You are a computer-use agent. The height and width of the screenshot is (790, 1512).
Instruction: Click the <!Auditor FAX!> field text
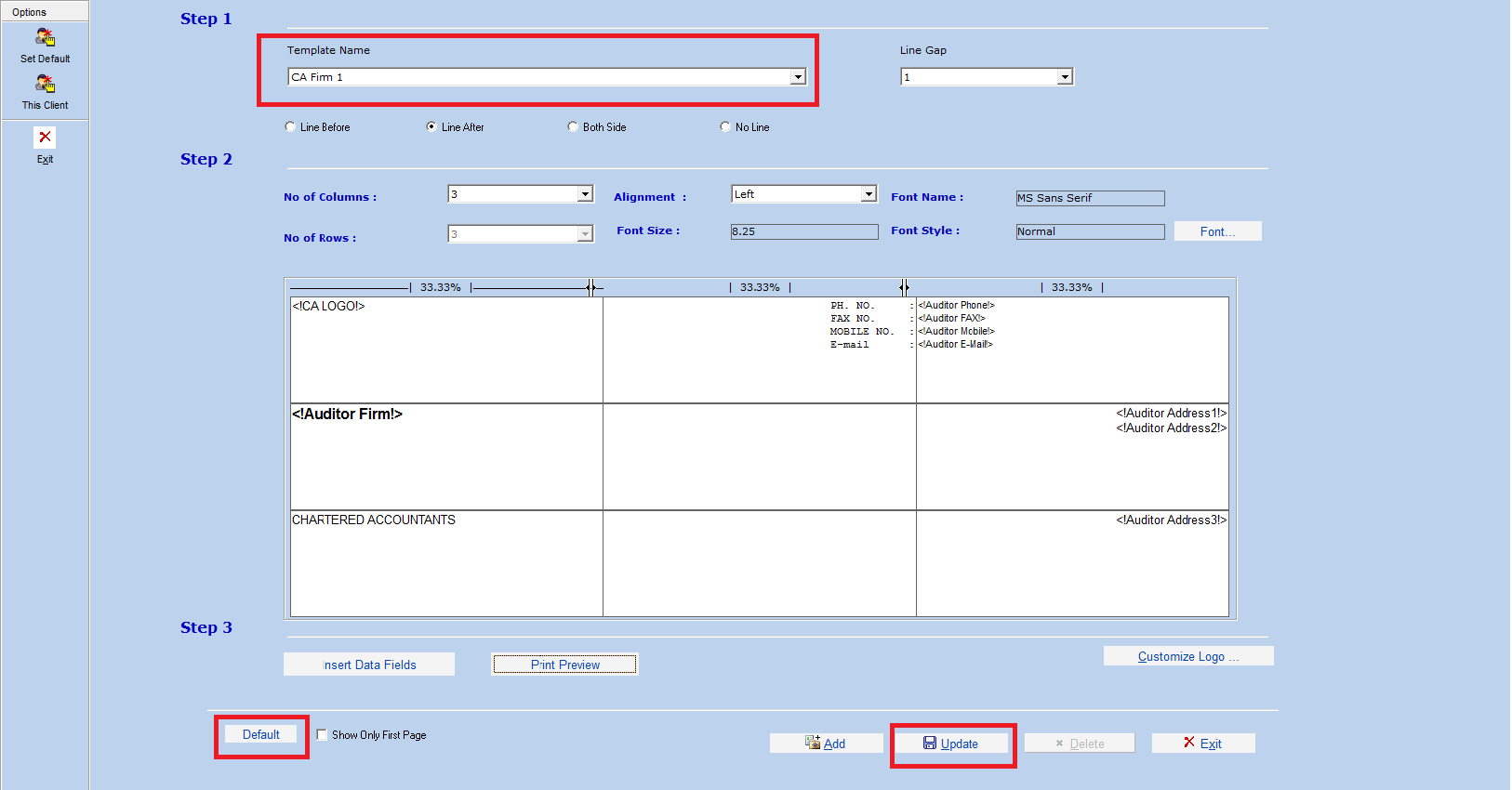[951, 318]
